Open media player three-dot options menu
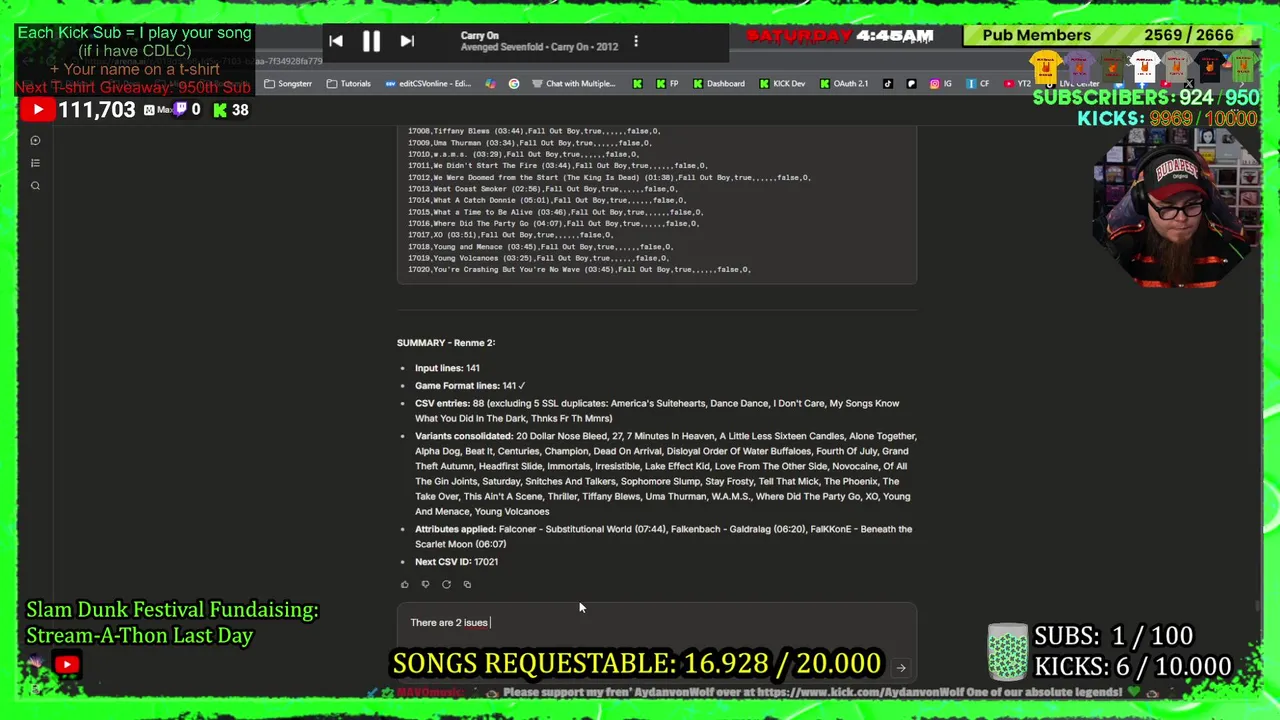1280x720 pixels. click(636, 41)
